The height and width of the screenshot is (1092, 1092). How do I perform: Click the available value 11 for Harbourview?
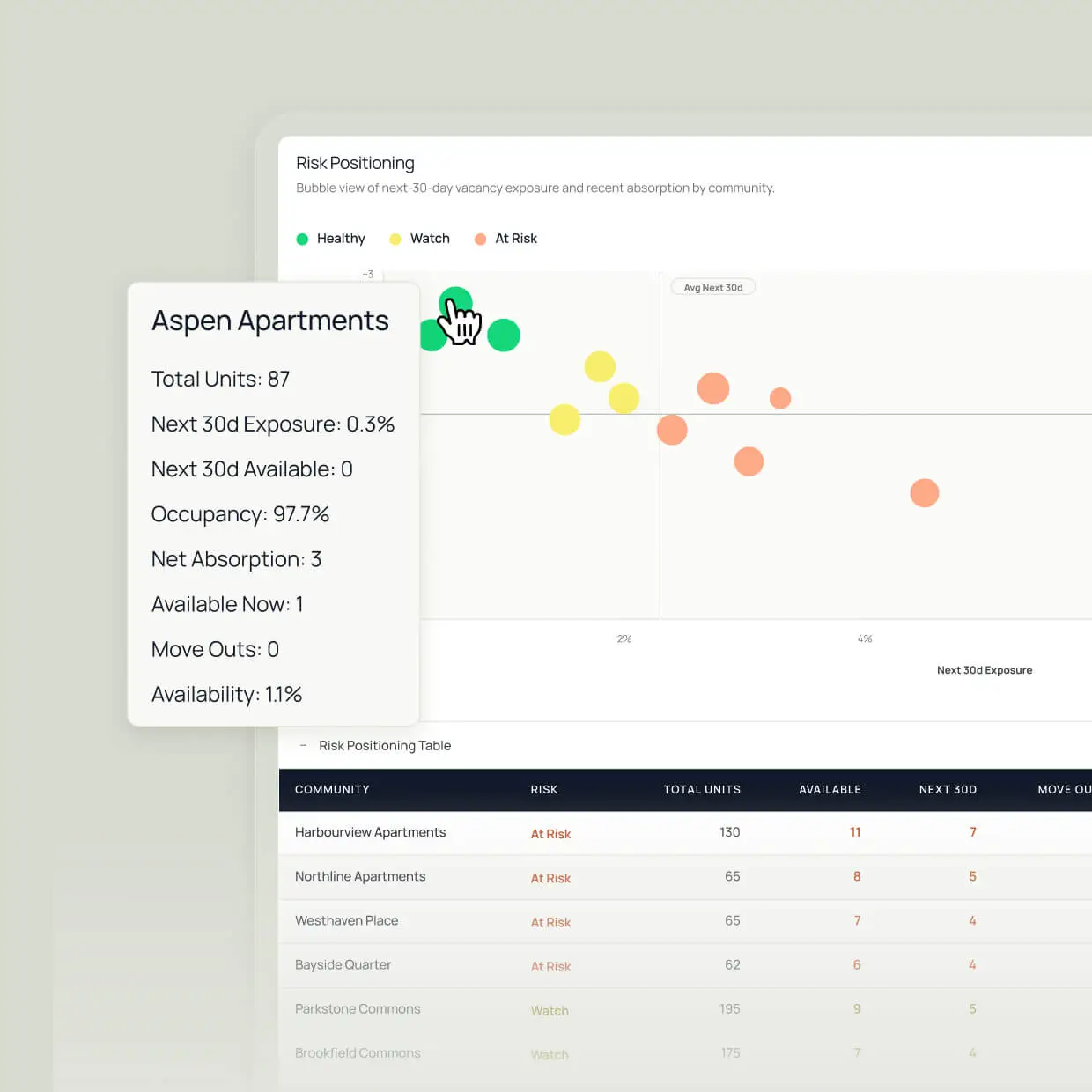coord(855,832)
